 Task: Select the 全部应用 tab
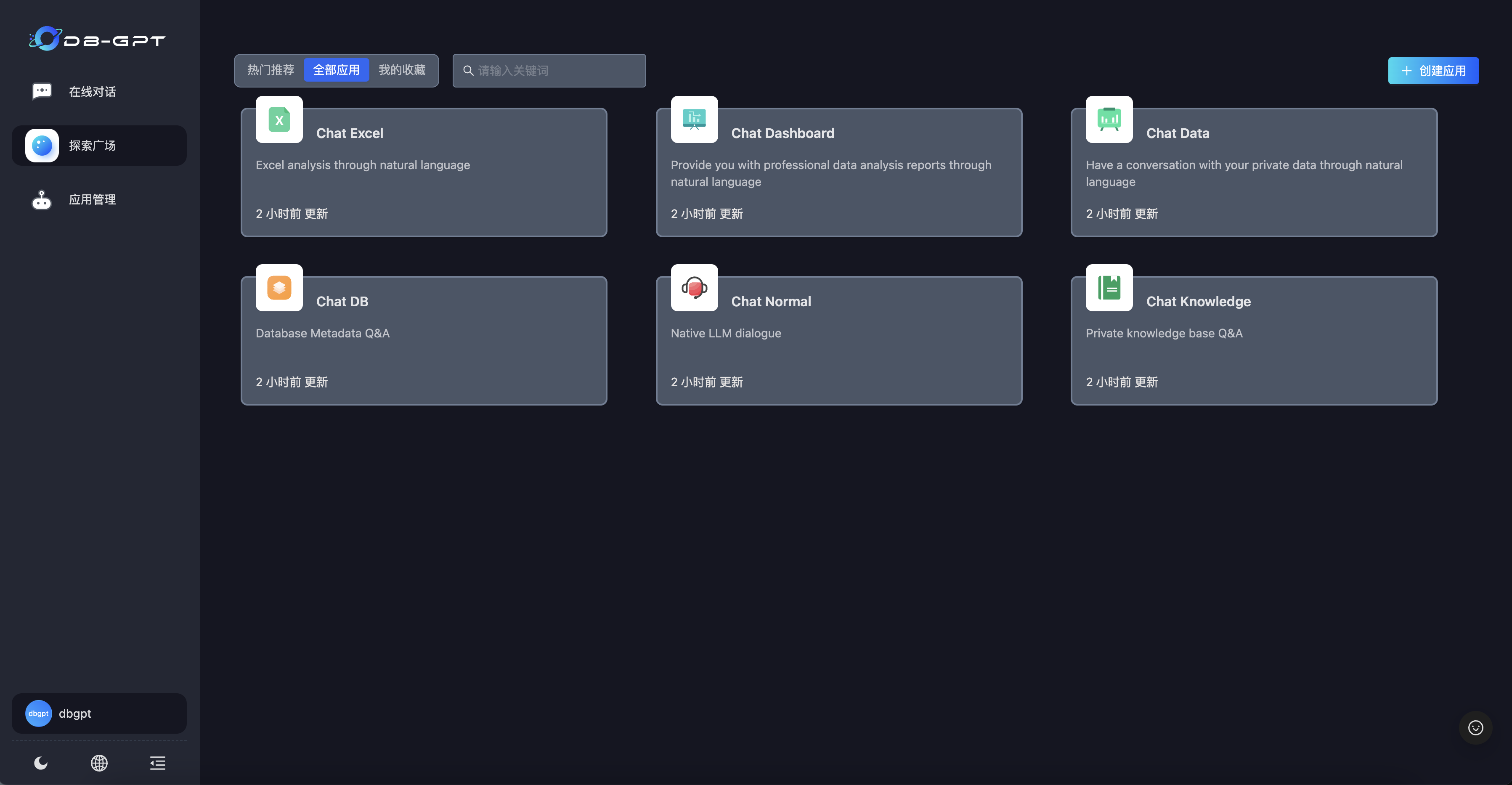(x=336, y=70)
